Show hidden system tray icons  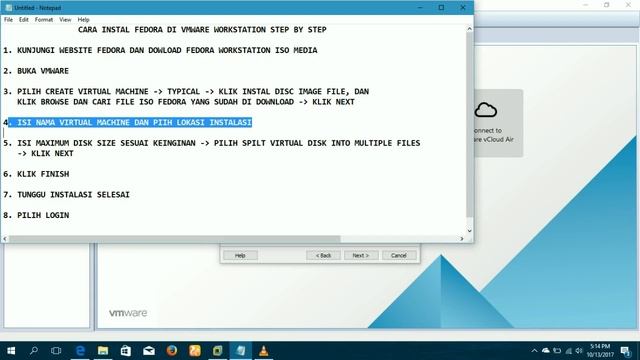534,351
